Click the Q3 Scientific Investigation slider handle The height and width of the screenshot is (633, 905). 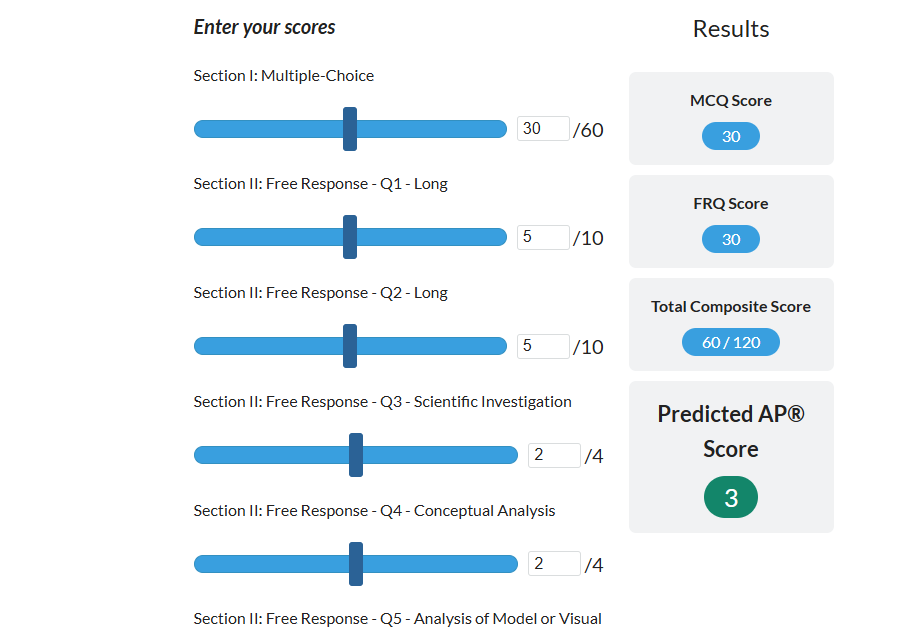pos(356,455)
